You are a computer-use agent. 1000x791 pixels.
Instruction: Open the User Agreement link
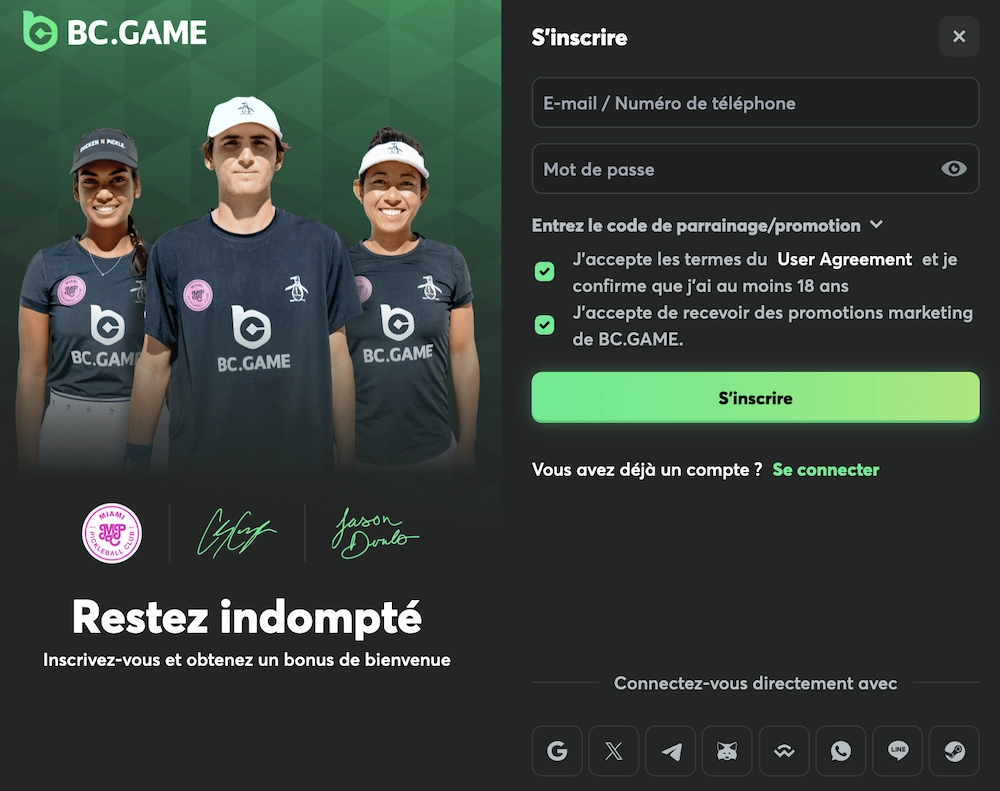point(844,259)
